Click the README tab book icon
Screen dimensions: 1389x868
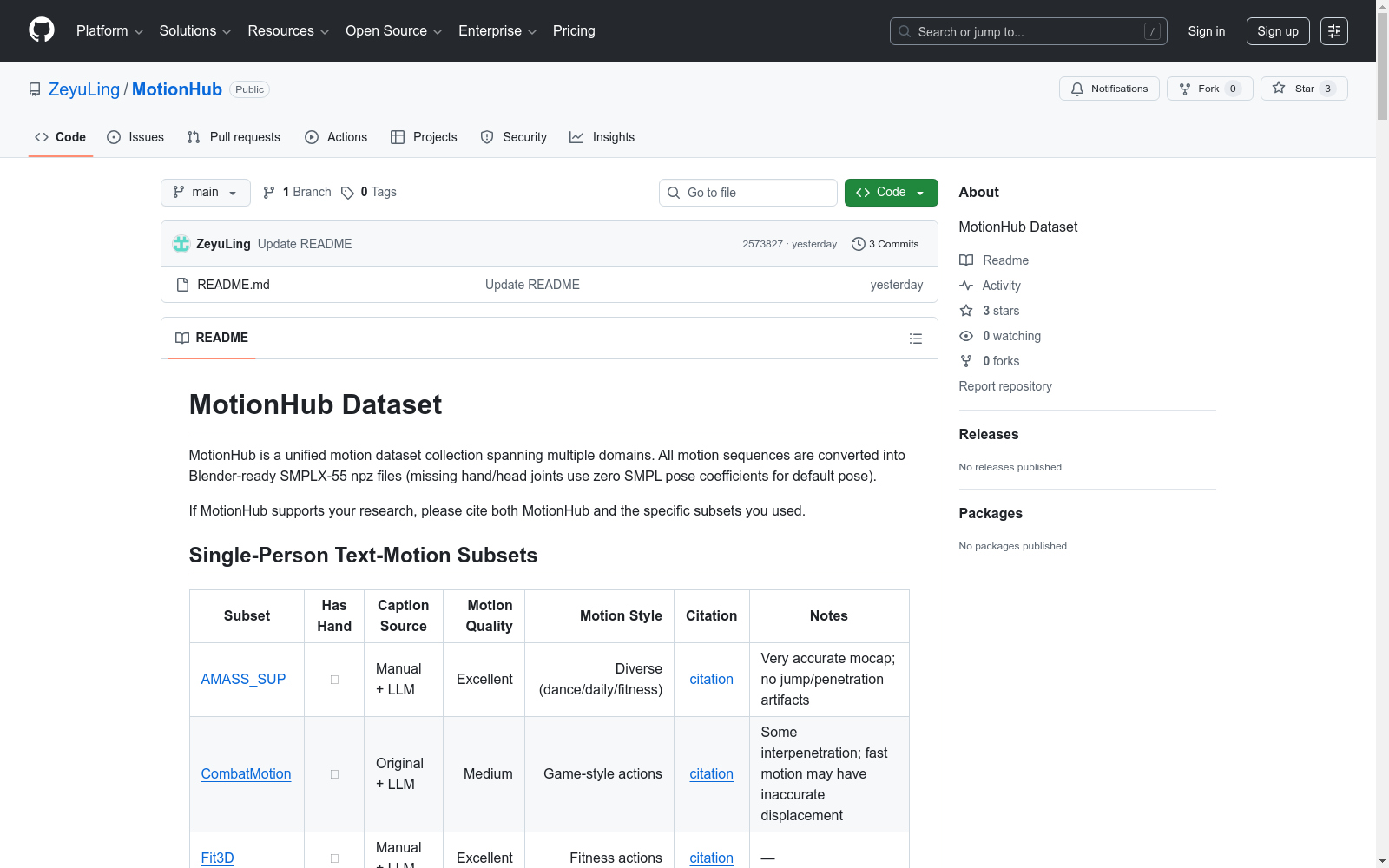pyautogui.click(x=182, y=338)
